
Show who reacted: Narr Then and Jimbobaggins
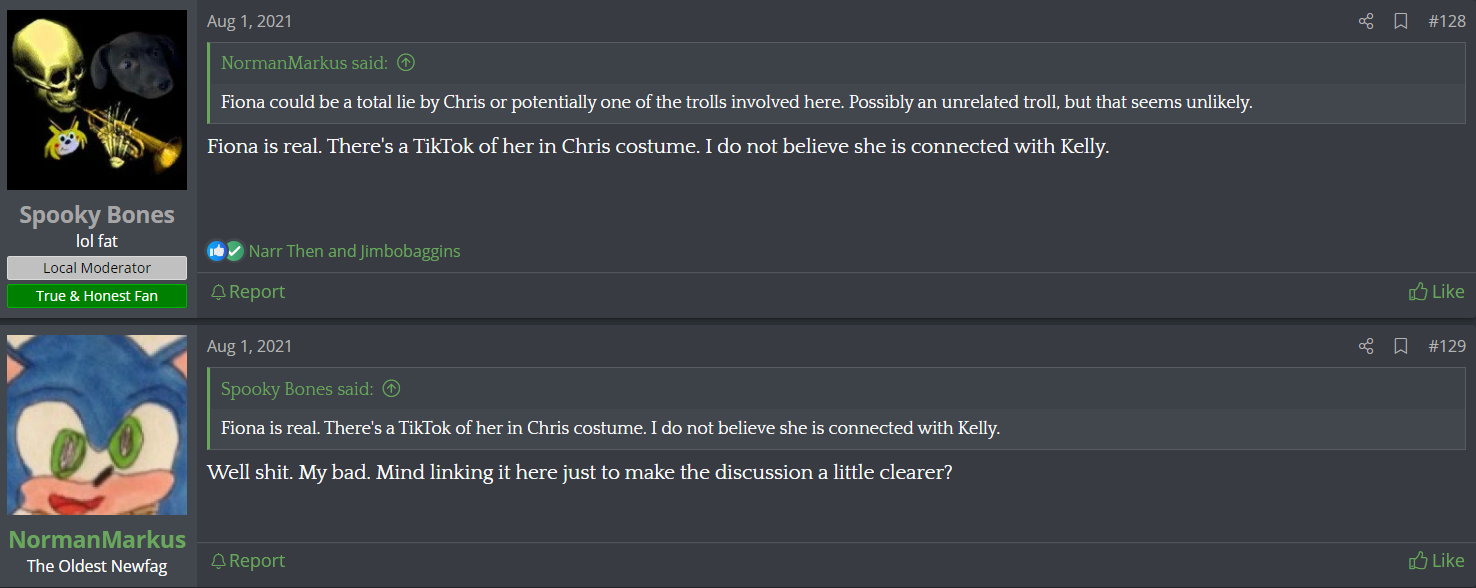354,251
